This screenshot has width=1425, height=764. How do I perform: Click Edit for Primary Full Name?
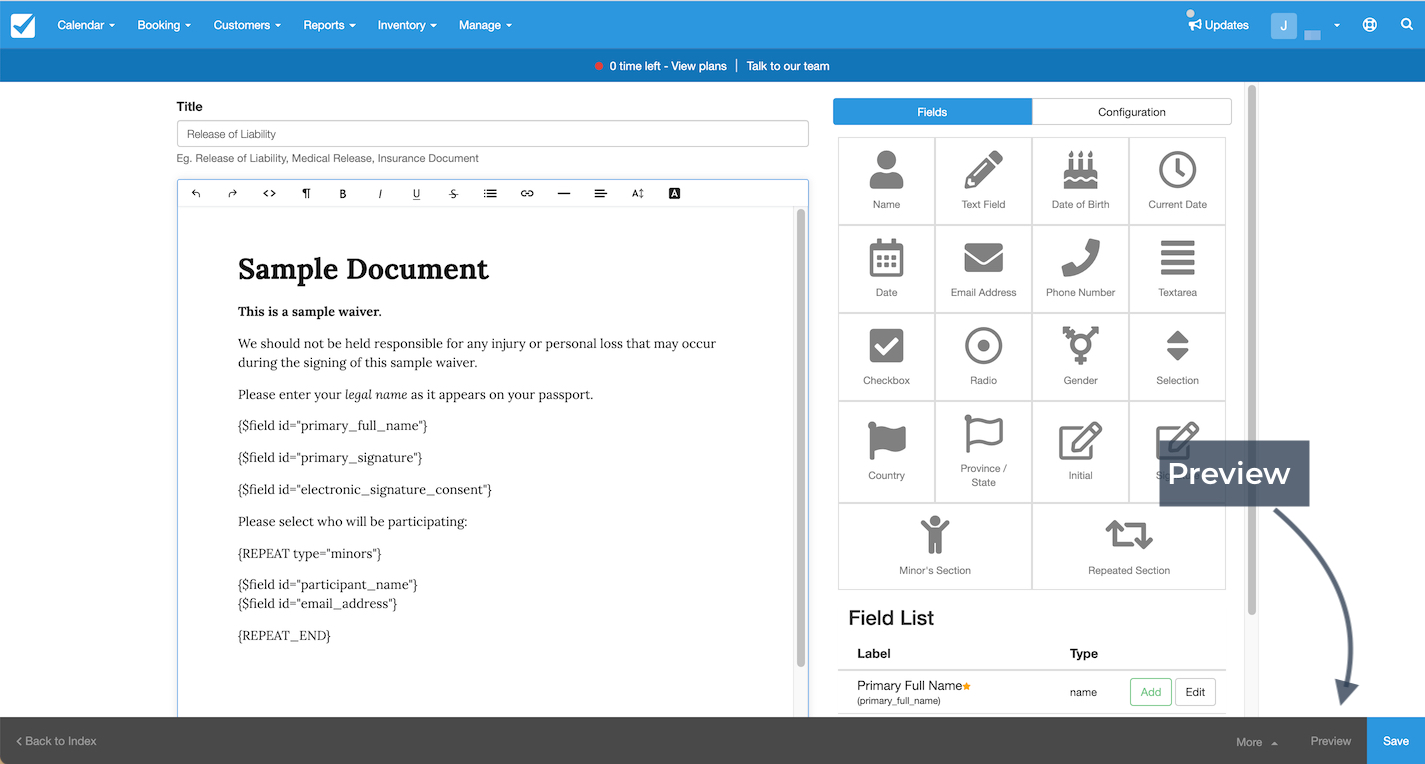1195,692
